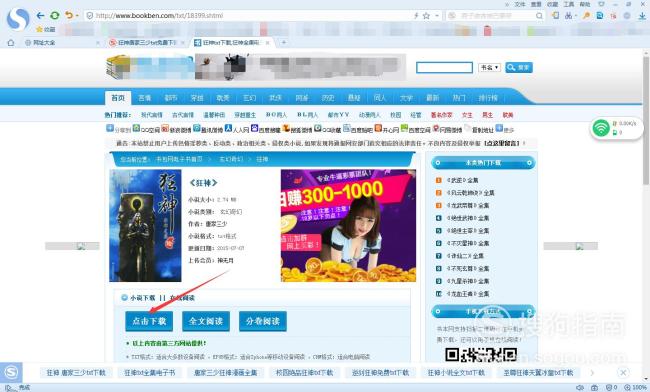Viewport: 650px width, 392px height.
Task: Open the second-ranked hot download link
Action: pyautogui.click(x=470, y=193)
